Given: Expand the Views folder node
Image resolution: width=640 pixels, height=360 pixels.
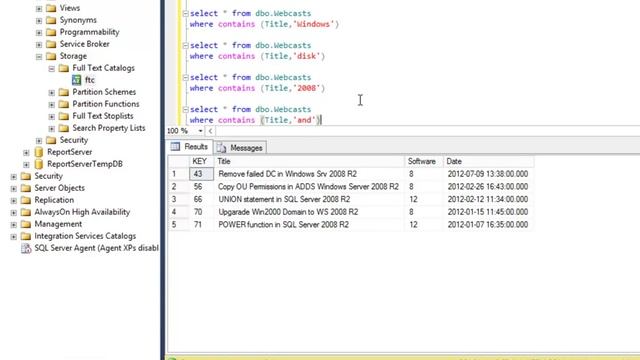Looking at the screenshot, I should (x=39, y=9).
